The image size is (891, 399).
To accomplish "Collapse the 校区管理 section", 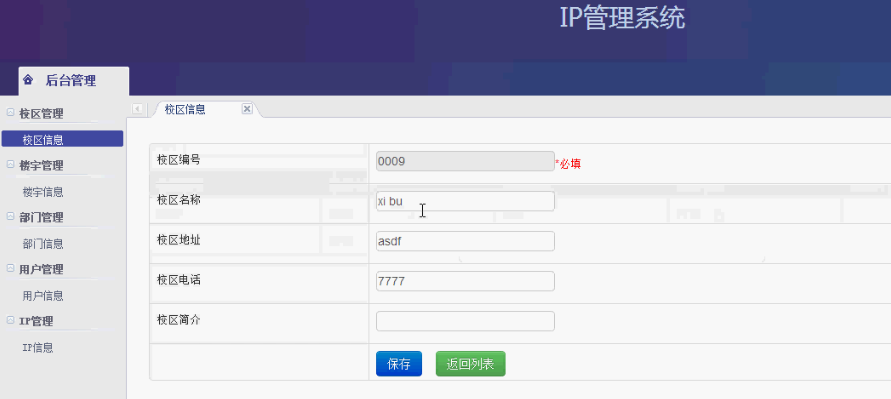I will pos(10,113).
